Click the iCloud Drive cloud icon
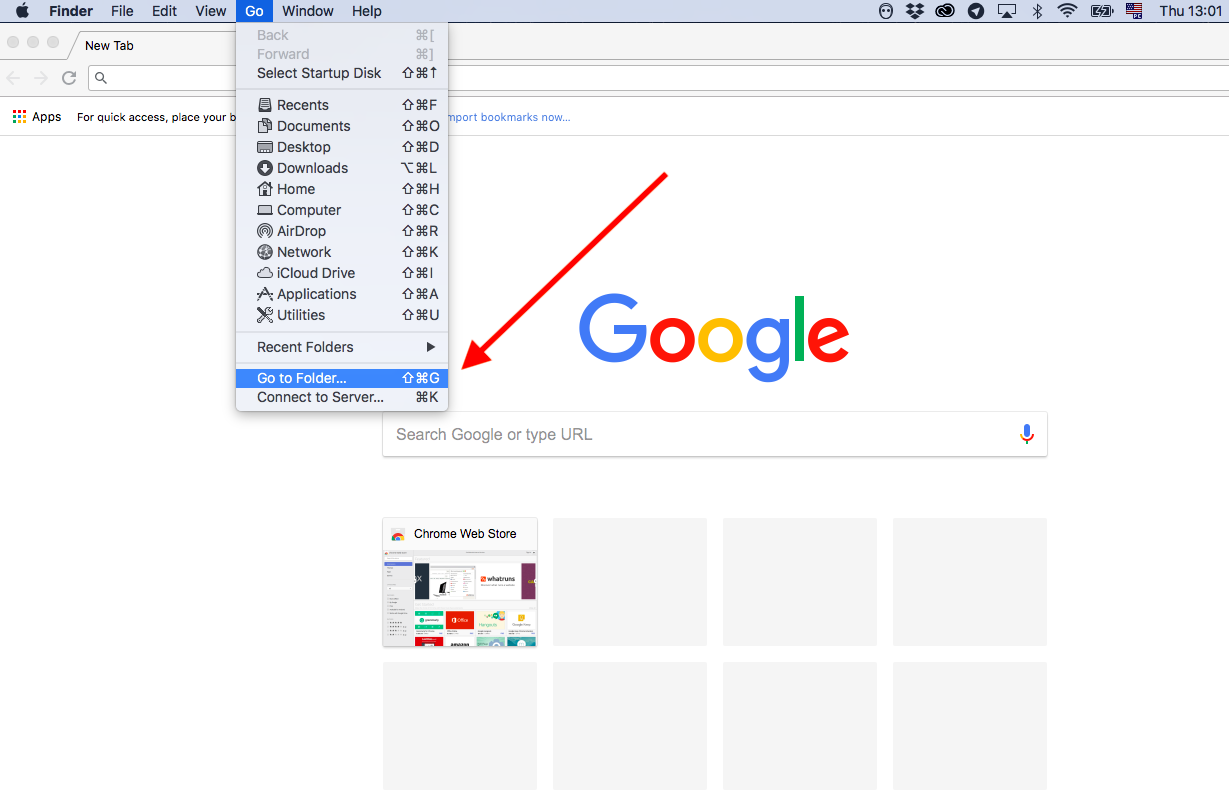1229x799 pixels. pos(265,273)
